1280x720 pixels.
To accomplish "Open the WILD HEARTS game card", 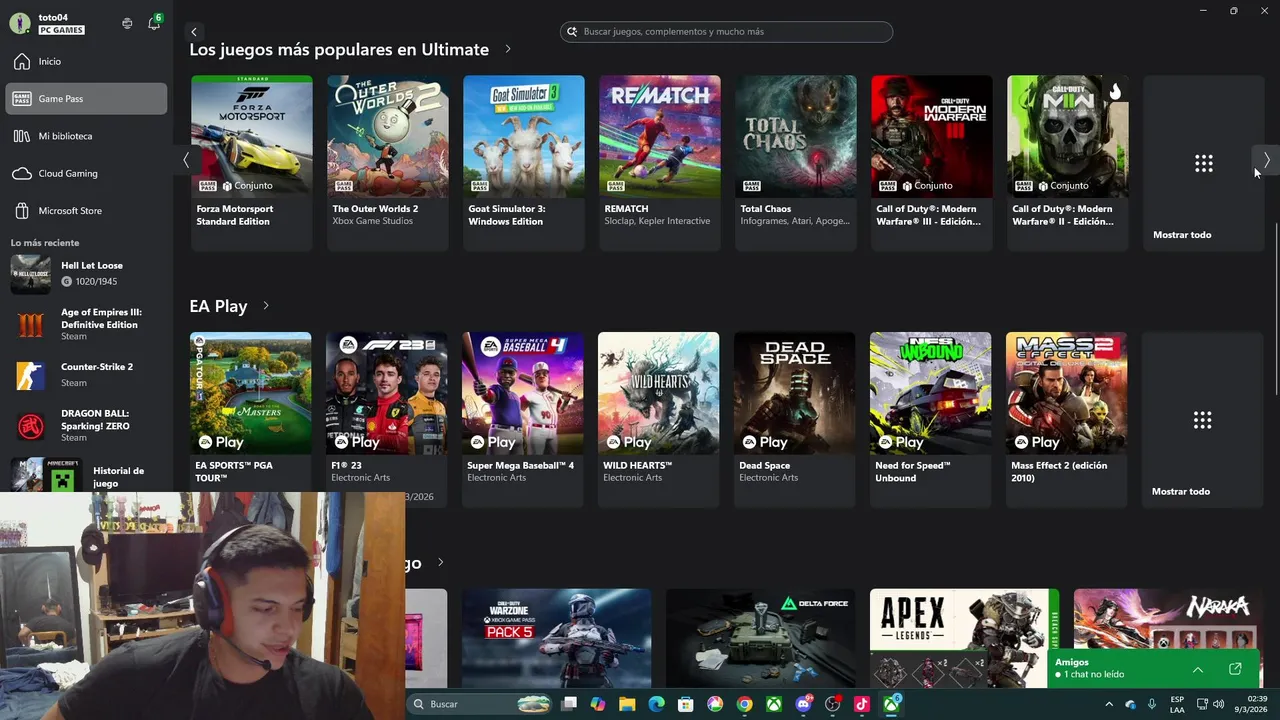I will pos(659,419).
